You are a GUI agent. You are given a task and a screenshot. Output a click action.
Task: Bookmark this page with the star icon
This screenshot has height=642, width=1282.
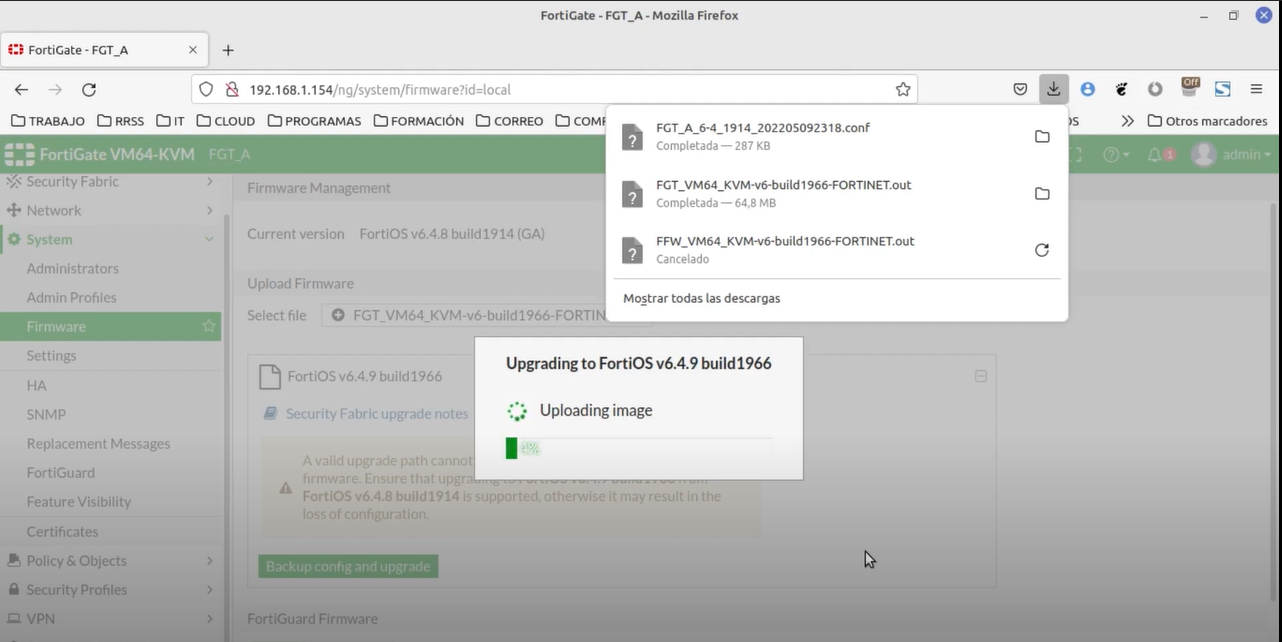point(903,89)
